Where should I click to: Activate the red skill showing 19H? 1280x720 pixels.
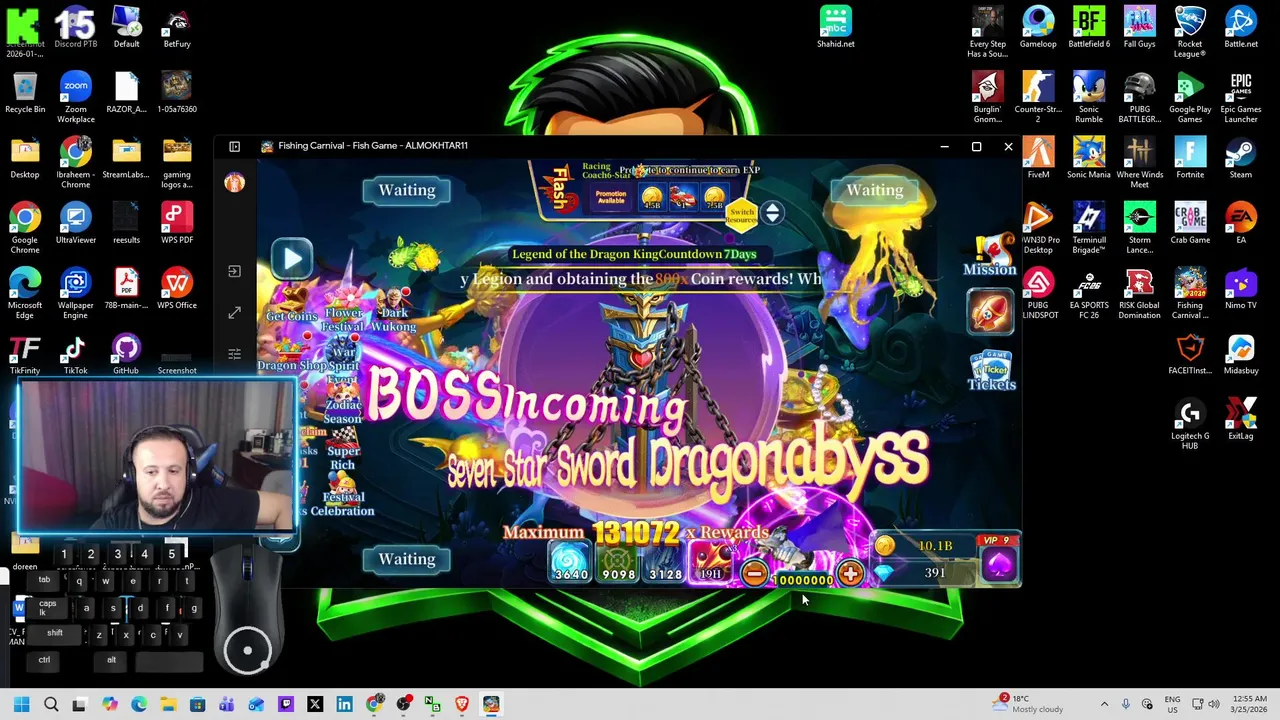(x=711, y=562)
